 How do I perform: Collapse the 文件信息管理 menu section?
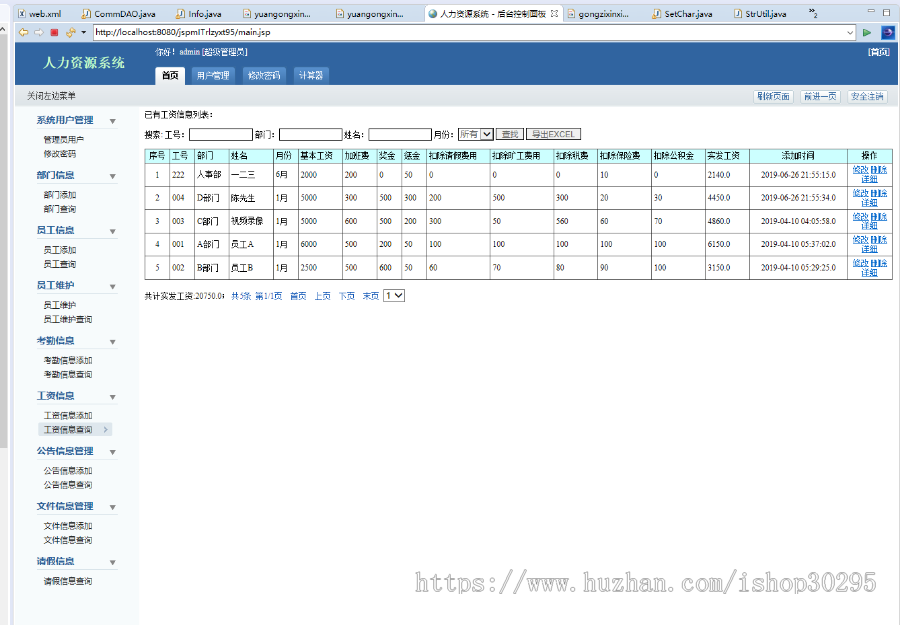pos(112,507)
